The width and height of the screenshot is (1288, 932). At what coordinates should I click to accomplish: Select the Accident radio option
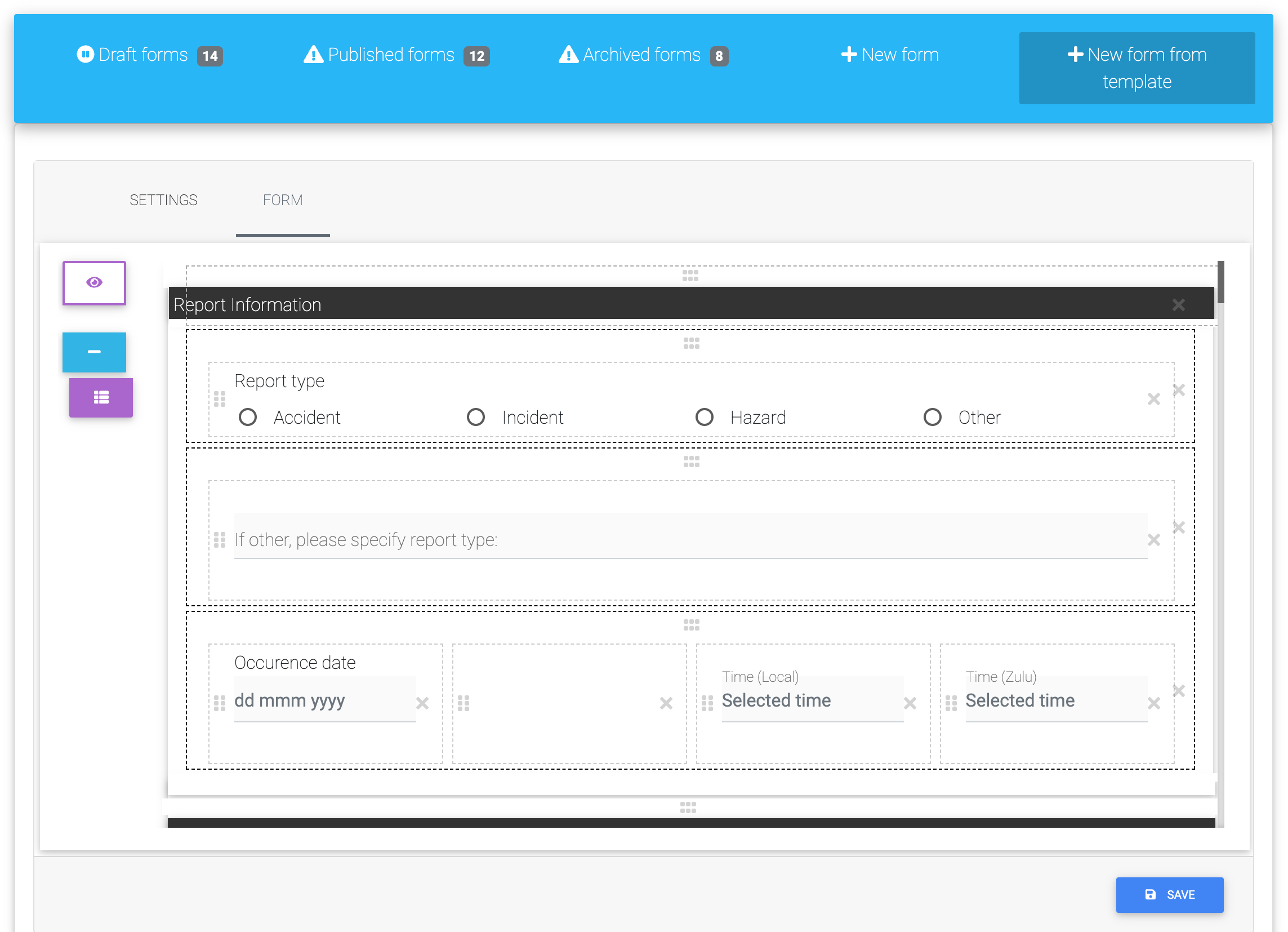(x=248, y=417)
